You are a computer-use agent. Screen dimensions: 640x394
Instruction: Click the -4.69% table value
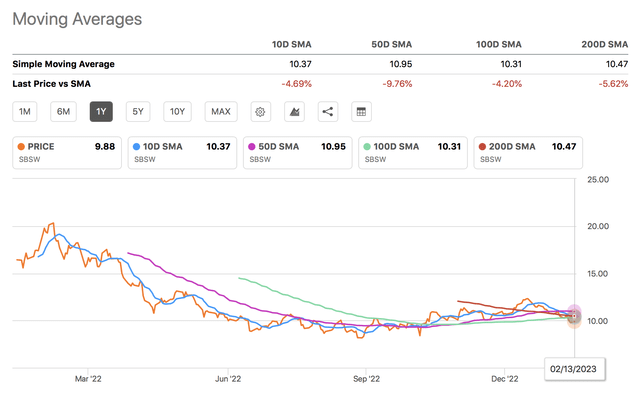click(x=296, y=84)
